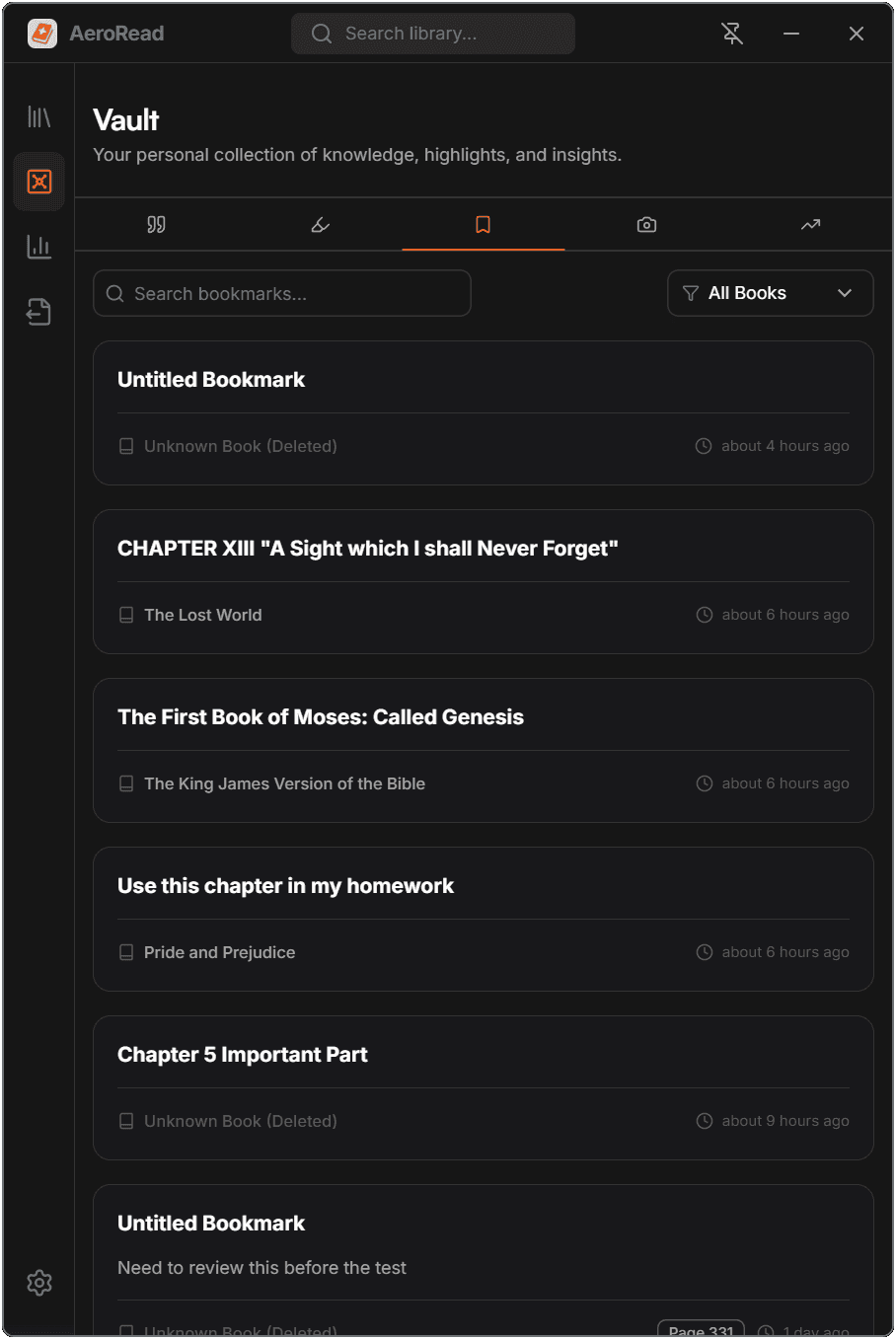Toggle the pin window icon in title bar
896x1339 pixels.
(x=732, y=33)
